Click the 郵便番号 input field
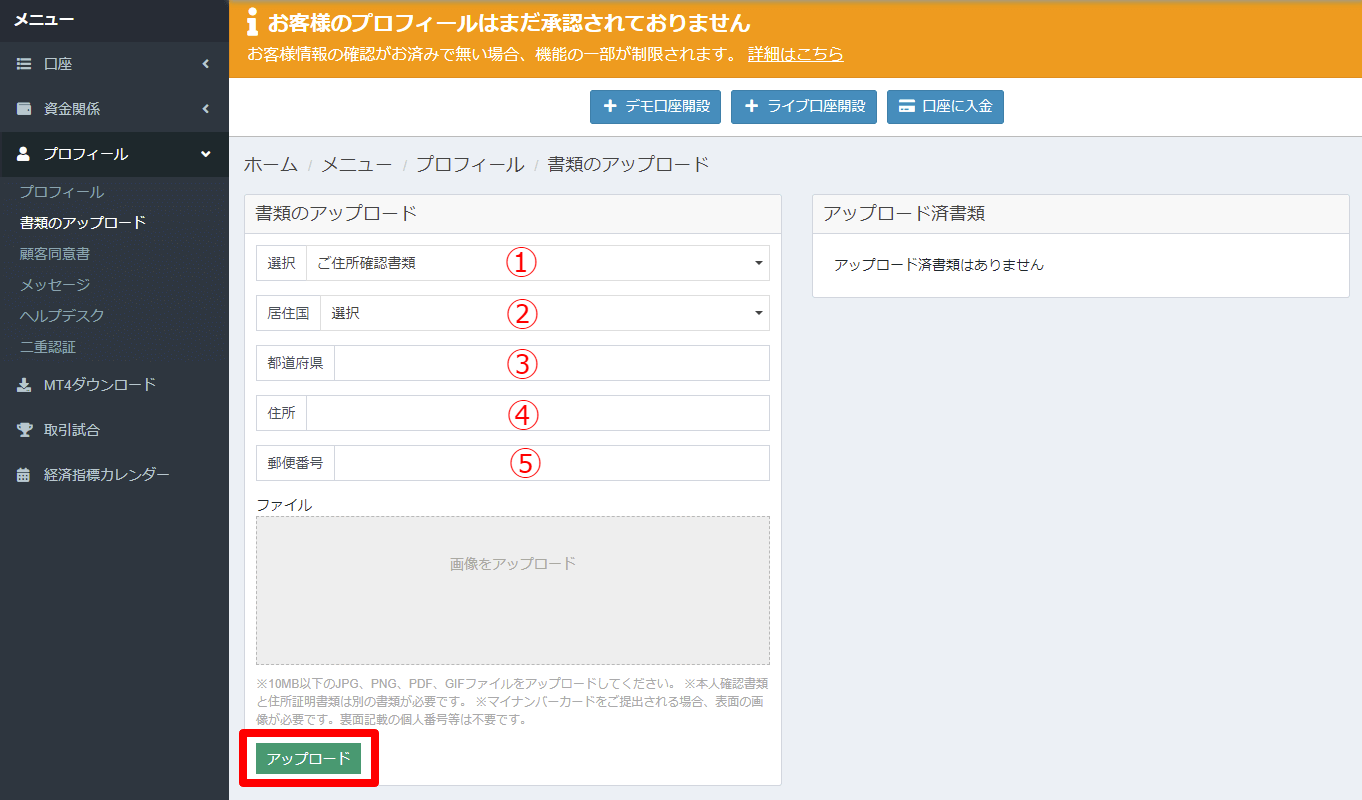The image size is (1362, 800). click(551, 463)
